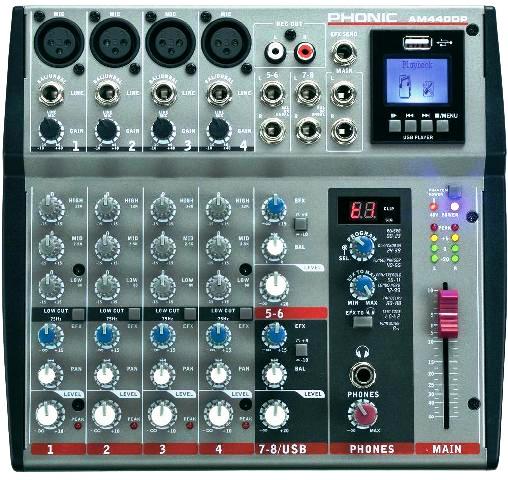Toggle the channel 3 LOW CUT button
Viewport: 508px width, 480px height.
190,314
